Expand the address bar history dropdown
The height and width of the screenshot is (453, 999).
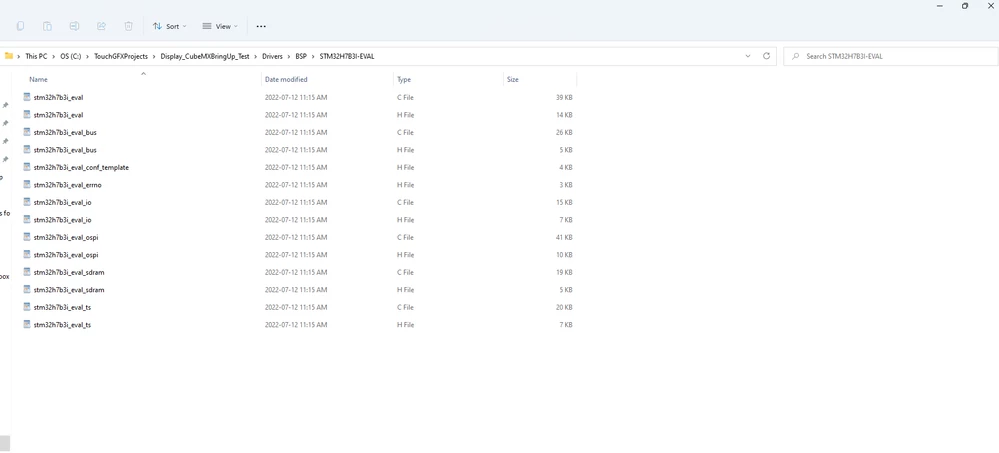point(748,56)
